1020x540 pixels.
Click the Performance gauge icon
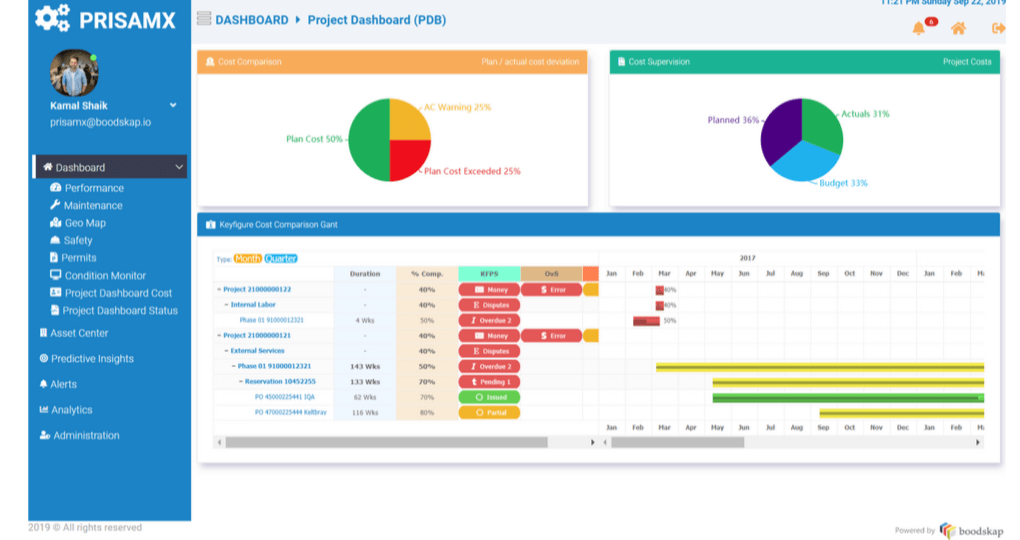point(55,187)
